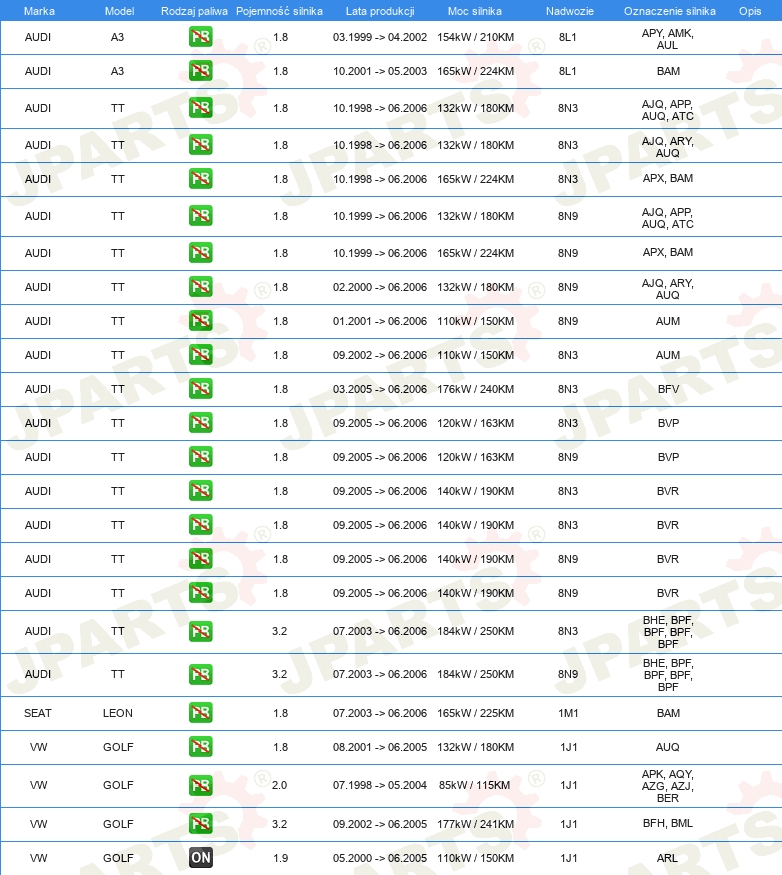Click the date range 02.2000 -> 06.2006
Image resolution: width=782 pixels, height=875 pixels.
coord(380,287)
